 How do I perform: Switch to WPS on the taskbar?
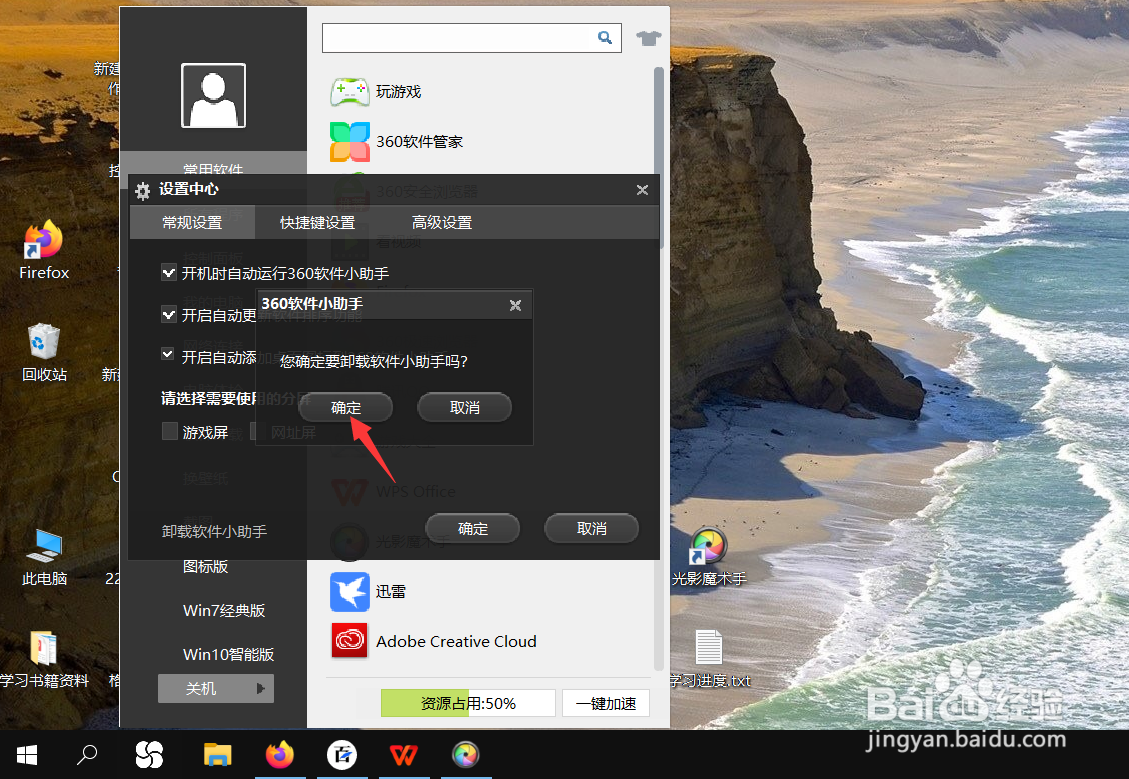pos(403,755)
